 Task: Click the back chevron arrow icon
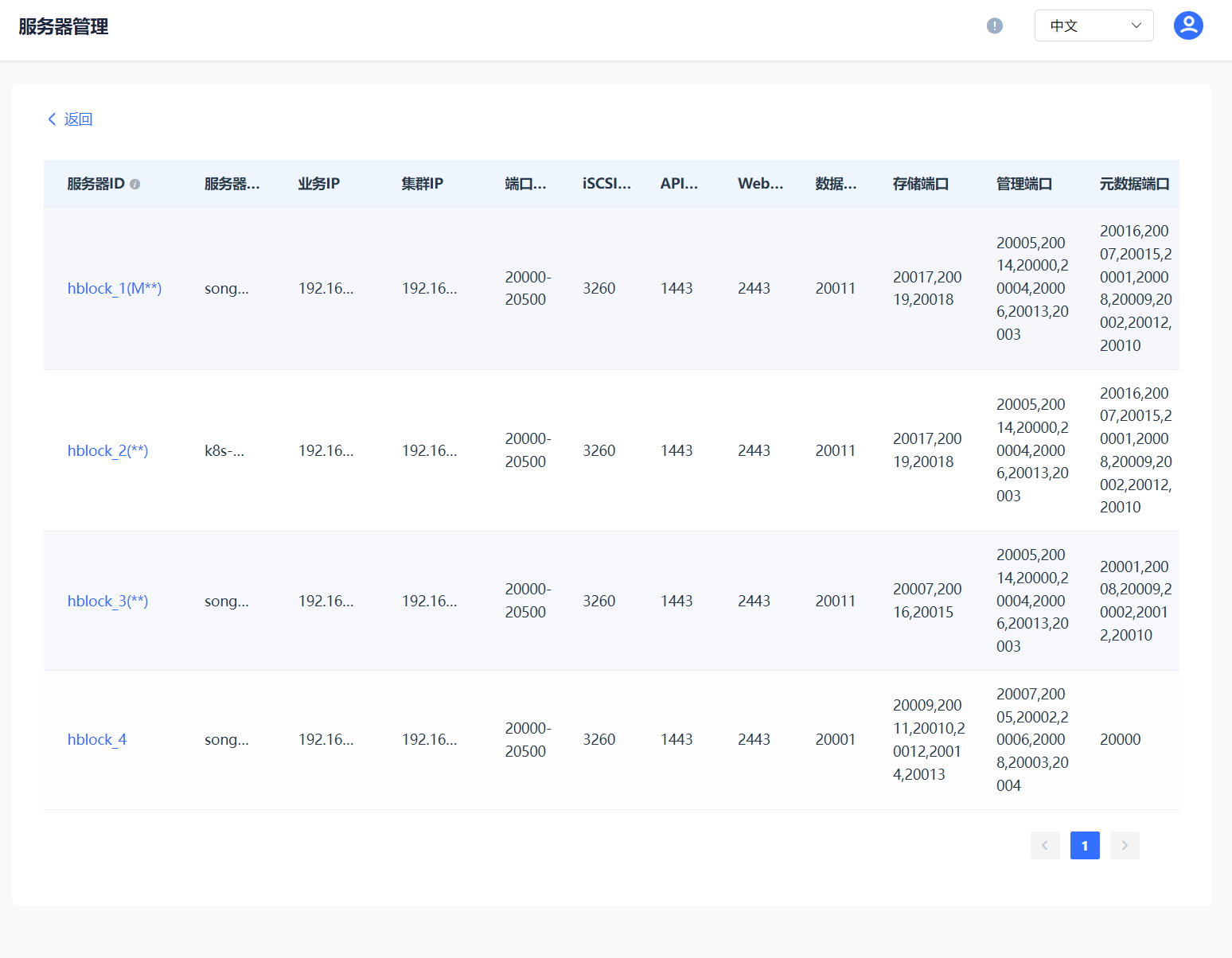pos(52,119)
